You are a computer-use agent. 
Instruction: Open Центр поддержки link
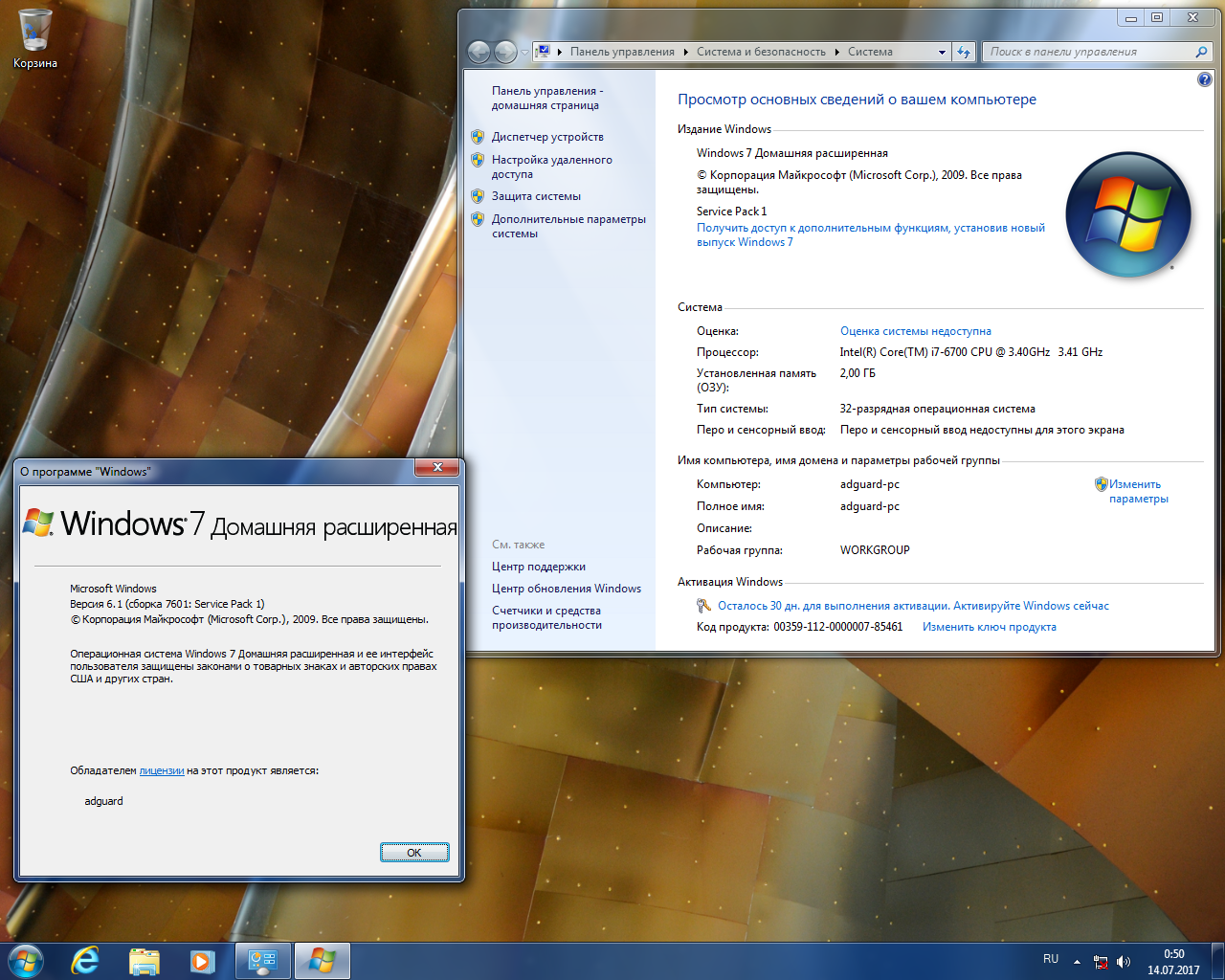point(539,567)
